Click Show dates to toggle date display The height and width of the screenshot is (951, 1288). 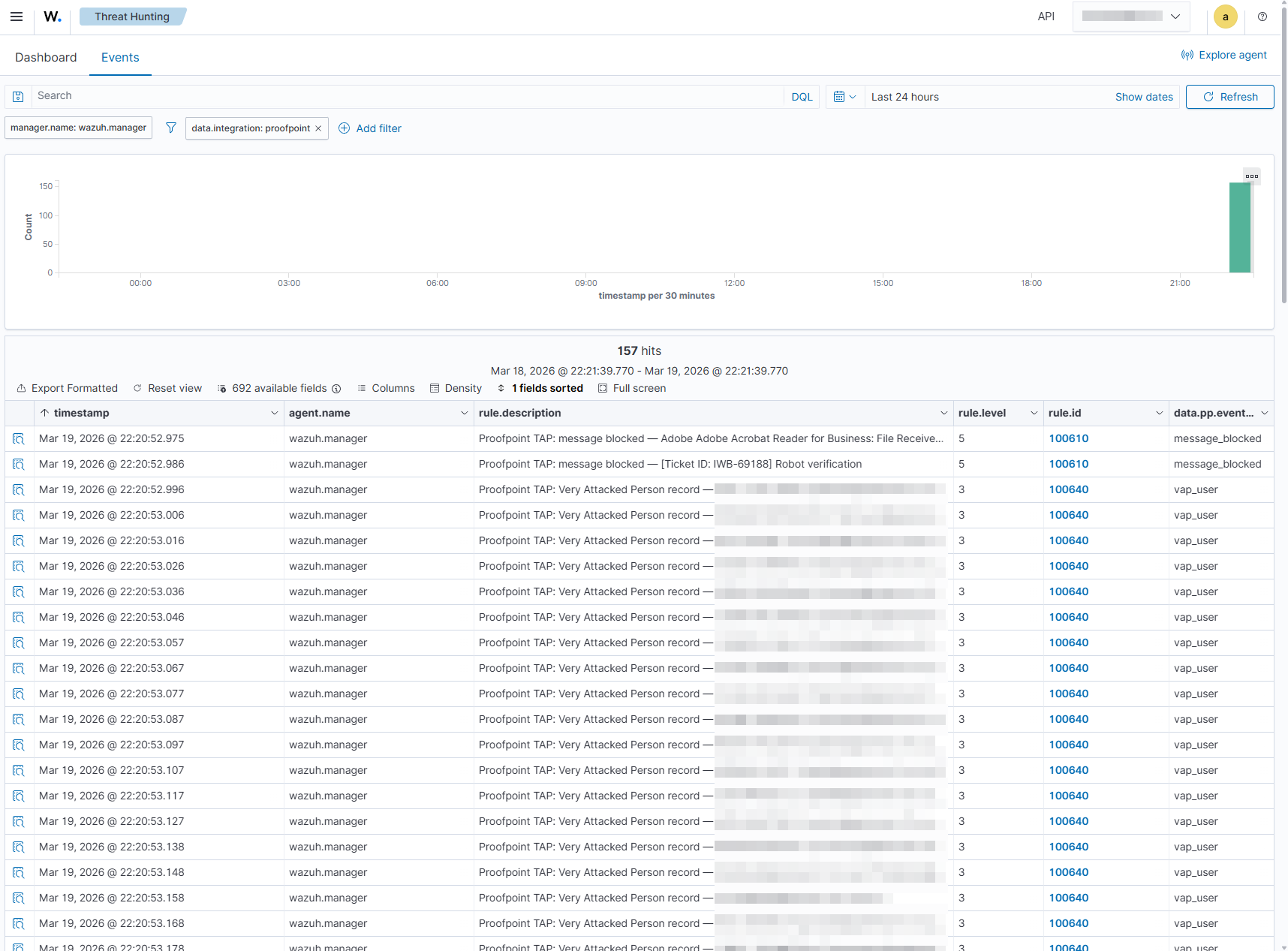[x=1144, y=96]
